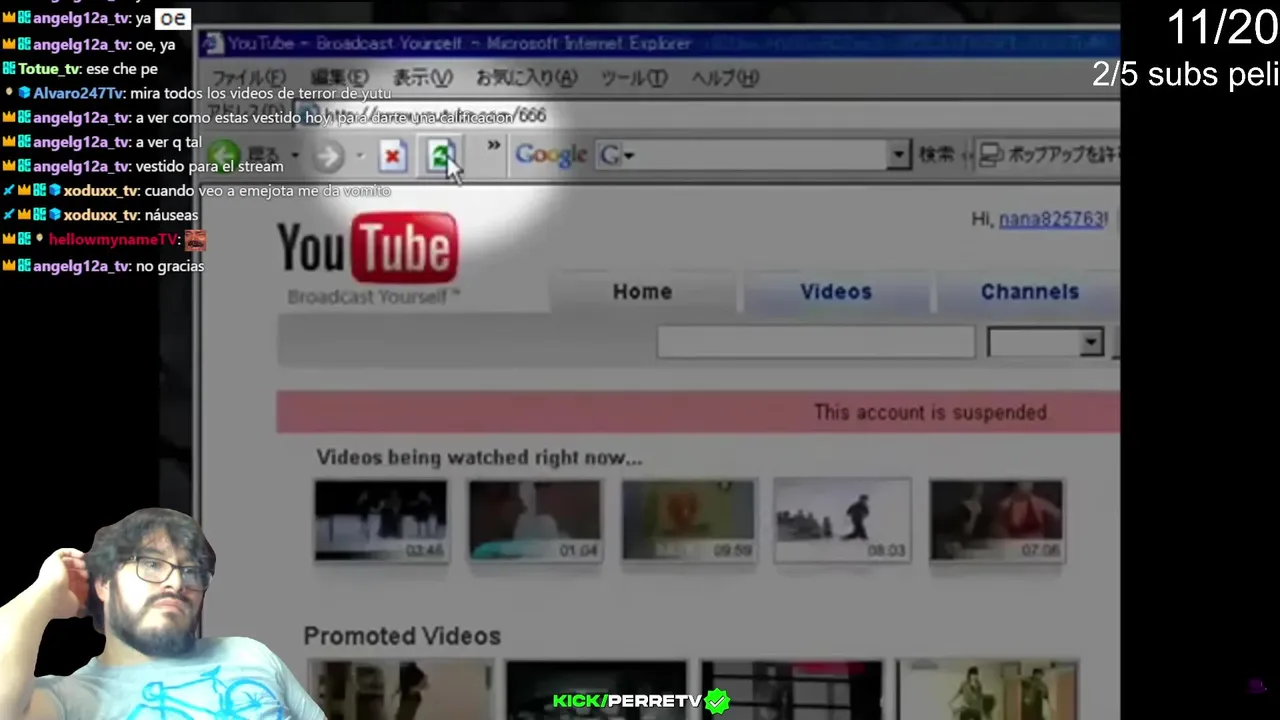1280x720 pixels.
Task: Open the Google search box dropdown arrow
Action: [898, 155]
